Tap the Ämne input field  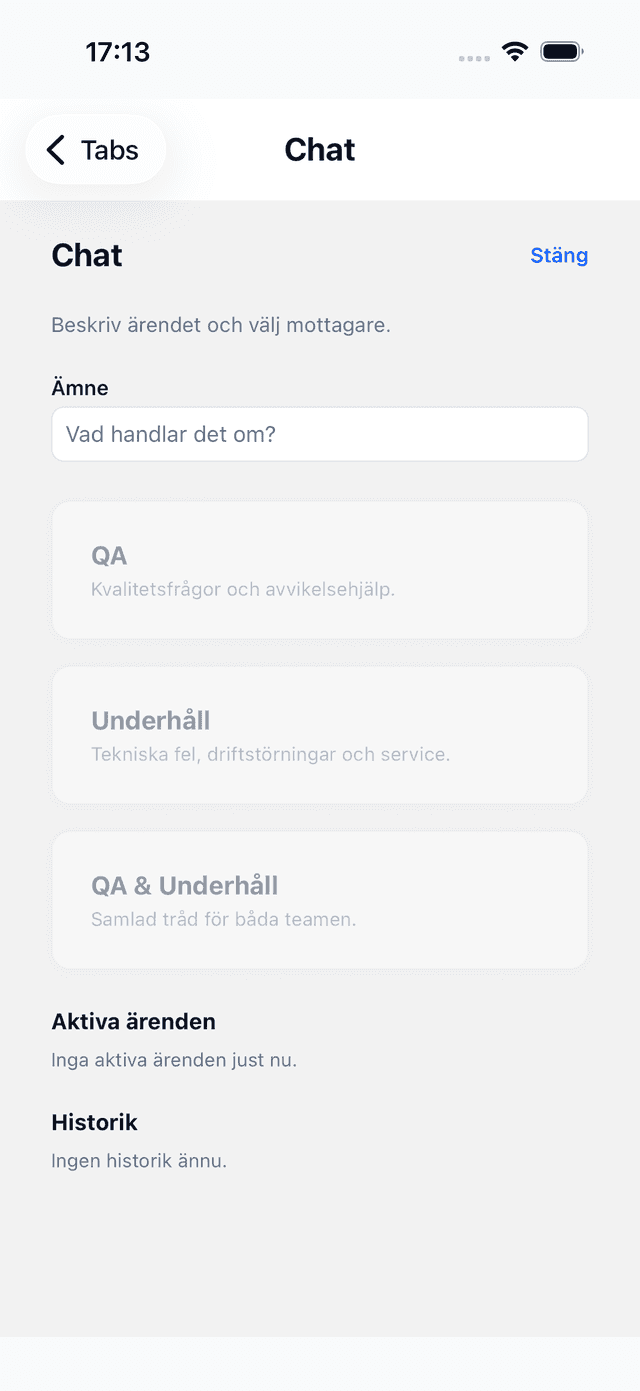320,434
